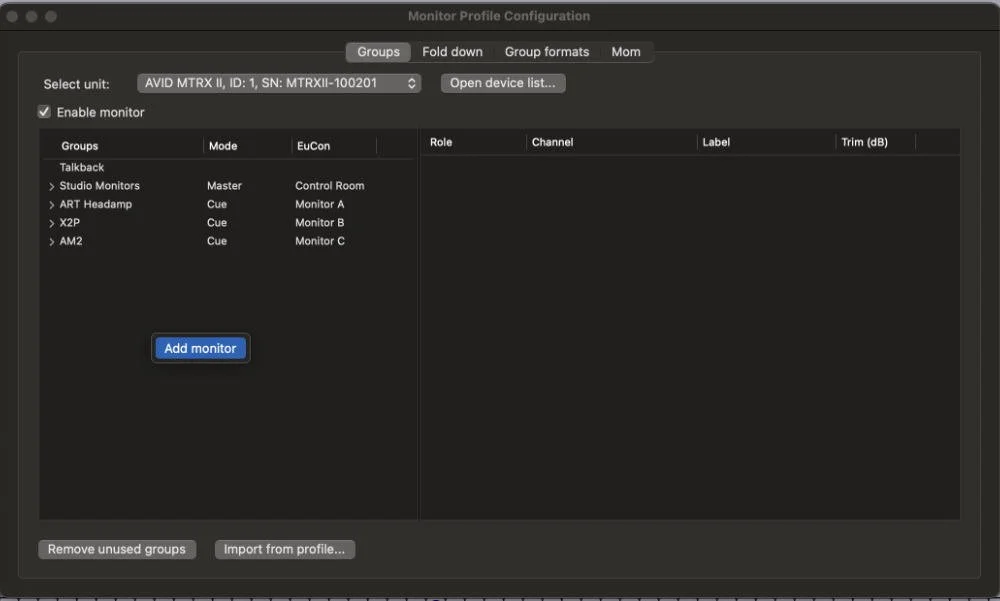Viewport: 1000px width, 601px height.
Task: Switch to the Fold down tab
Action: point(452,51)
